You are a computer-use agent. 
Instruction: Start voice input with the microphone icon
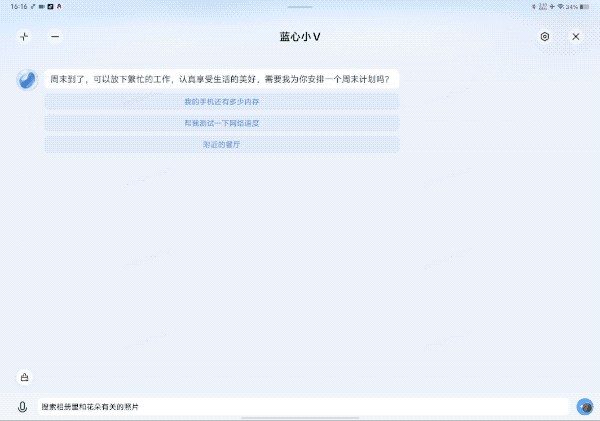pos(22,407)
